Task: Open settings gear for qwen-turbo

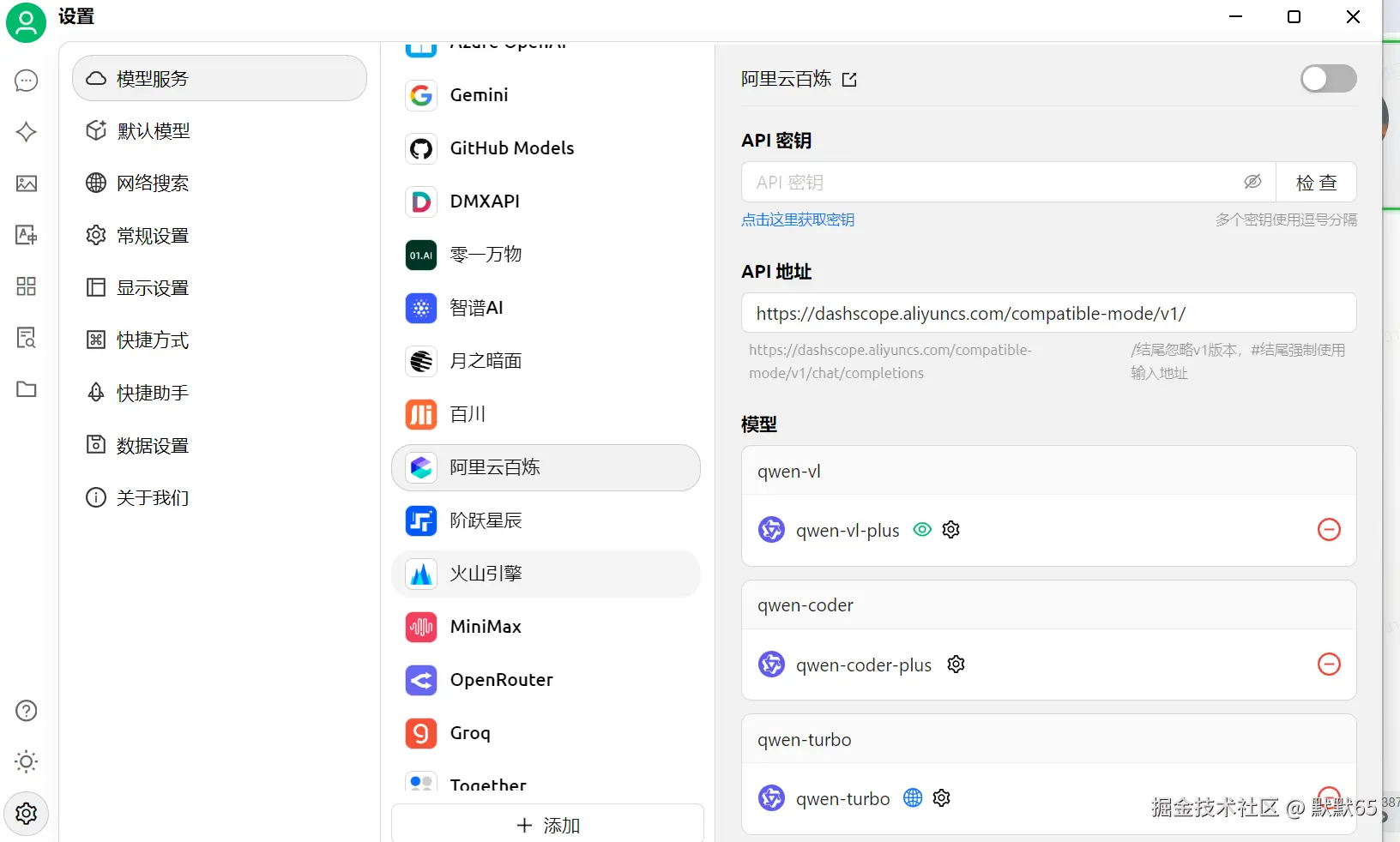Action: [941, 798]
